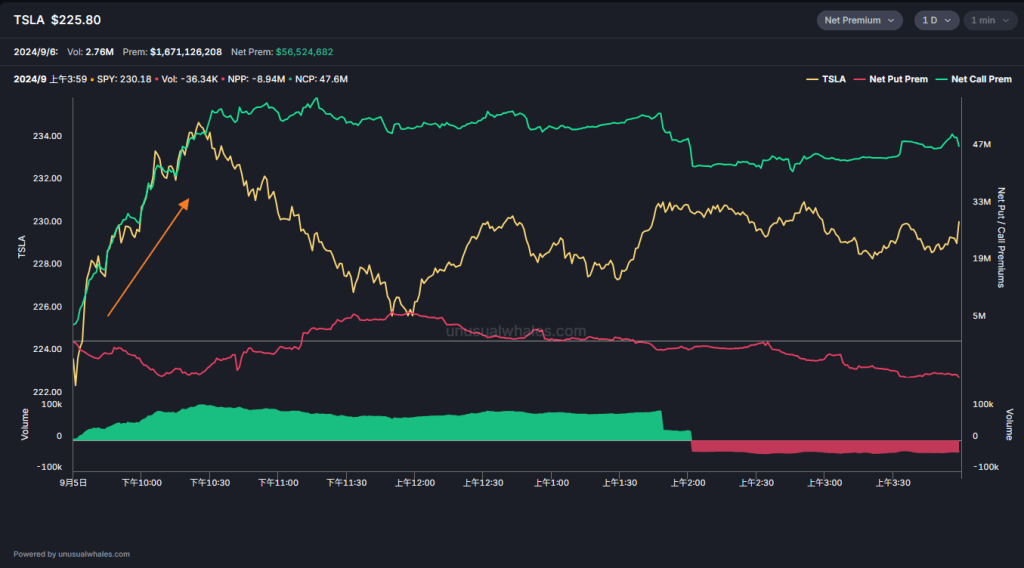Image resolution: width=1024 pixels, height=568 pixels.
Task: Select the 下午10:30 time axis label
Action: (x=209, y=482)
